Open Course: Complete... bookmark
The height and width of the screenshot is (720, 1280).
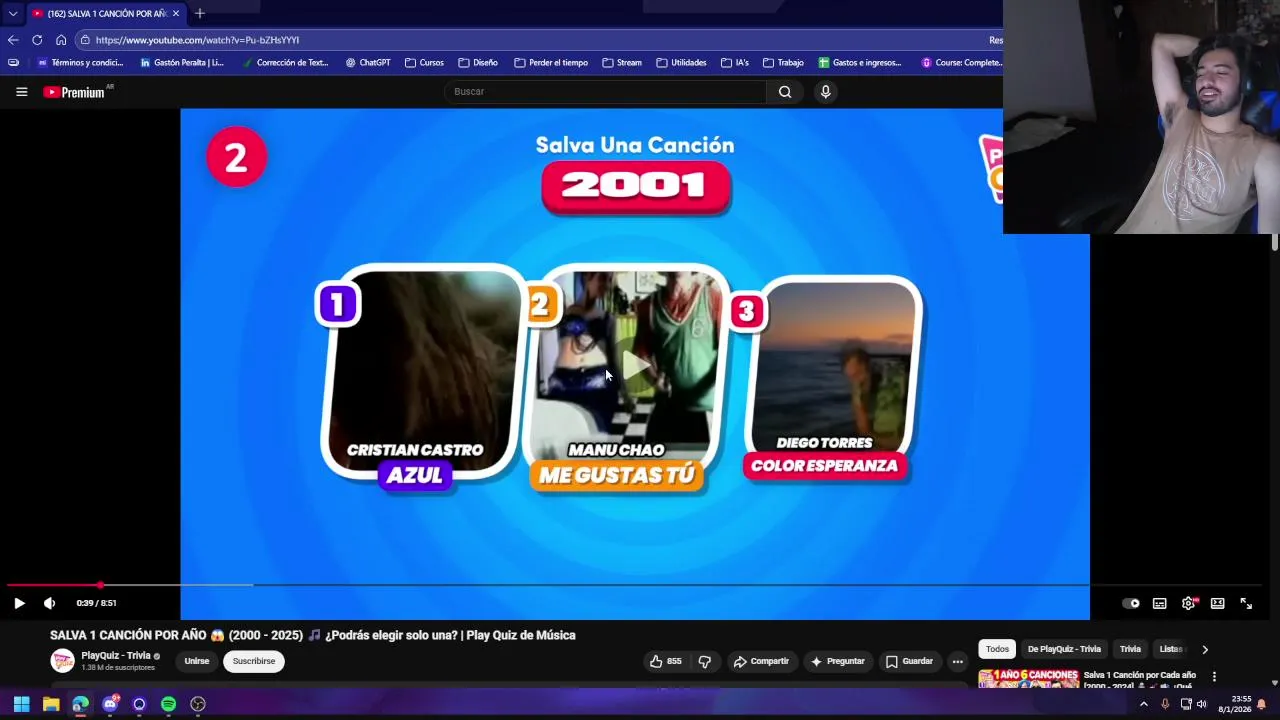[961, 63]
